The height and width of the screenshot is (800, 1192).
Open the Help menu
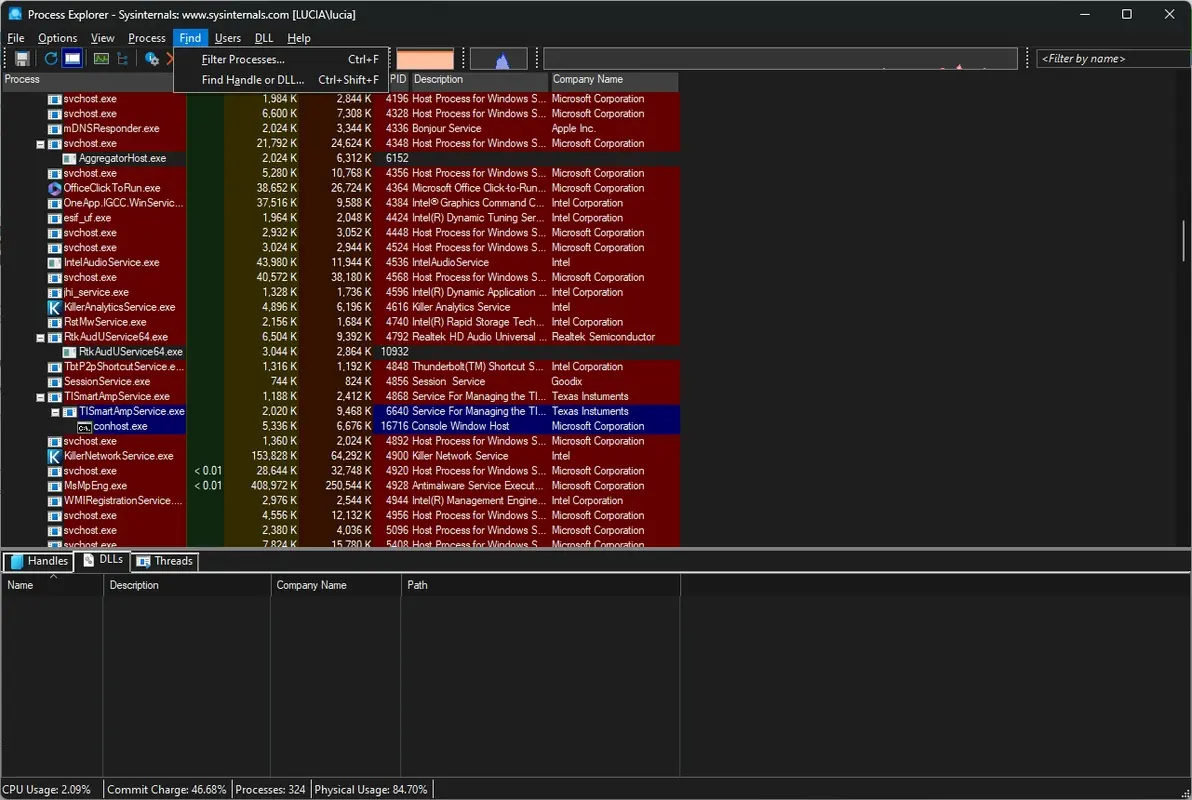pos(299,38)
